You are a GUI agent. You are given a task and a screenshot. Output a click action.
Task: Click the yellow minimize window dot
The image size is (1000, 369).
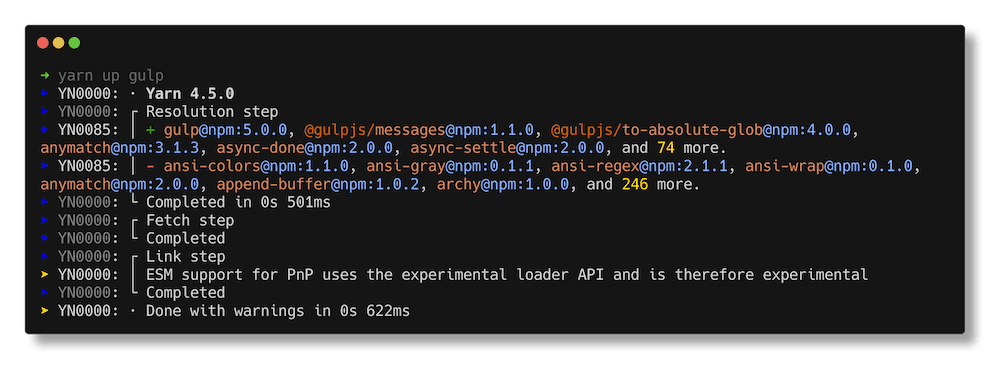(59, 43)
